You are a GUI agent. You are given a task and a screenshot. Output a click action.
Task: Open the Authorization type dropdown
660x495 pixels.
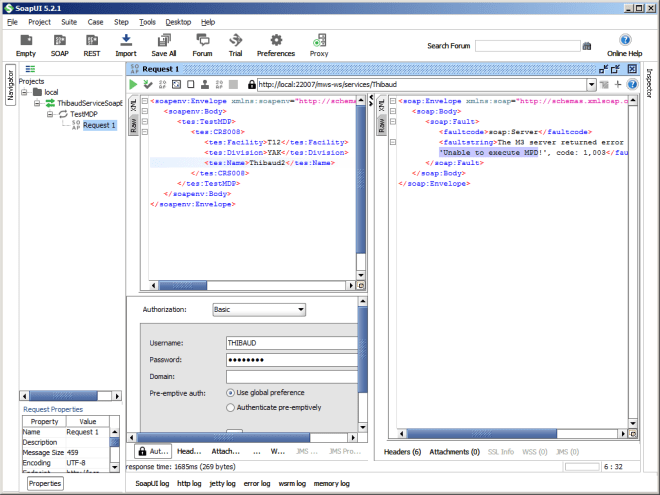259,310
